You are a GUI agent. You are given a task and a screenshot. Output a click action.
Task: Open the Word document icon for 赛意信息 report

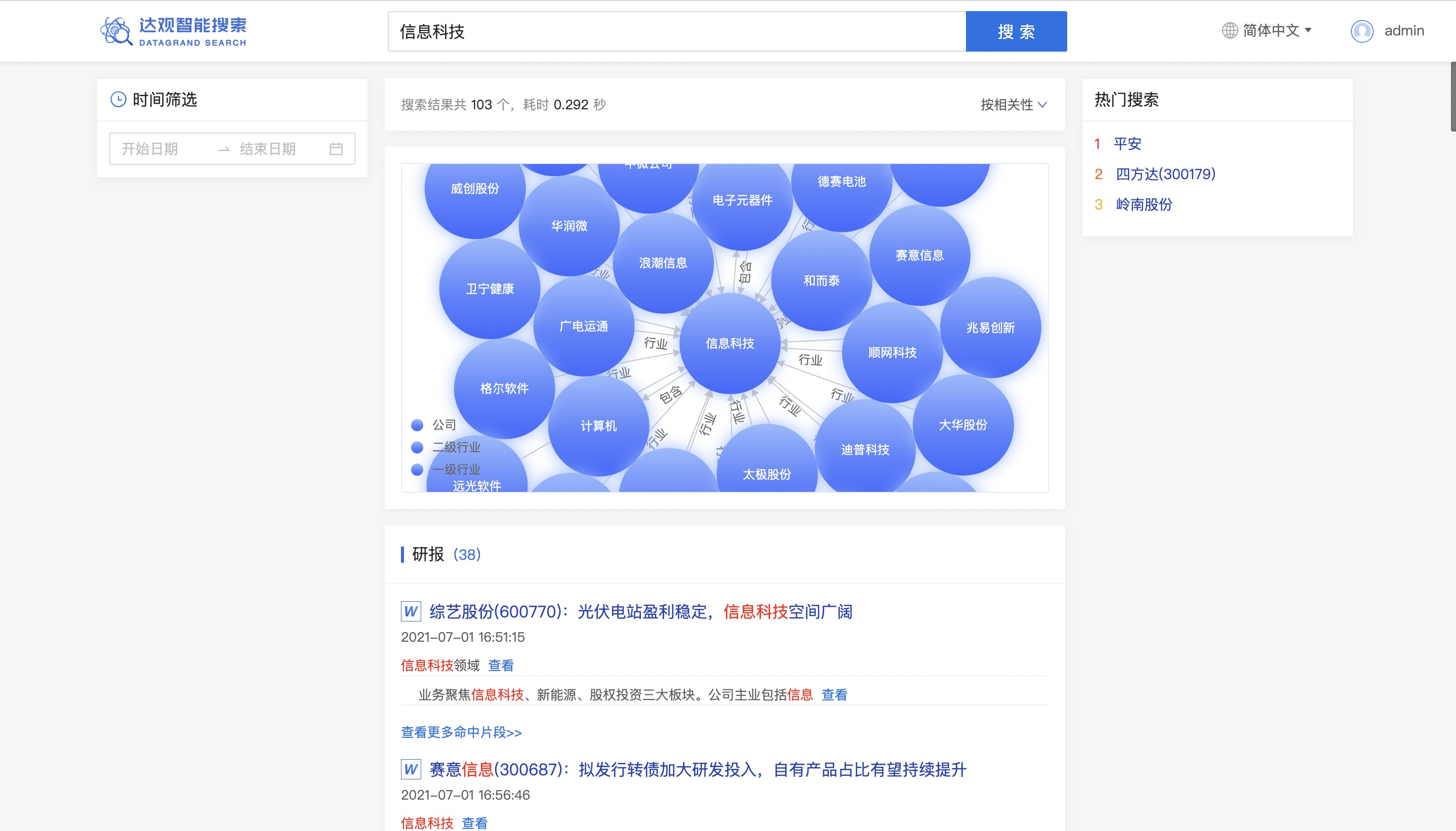coord(411,769)
